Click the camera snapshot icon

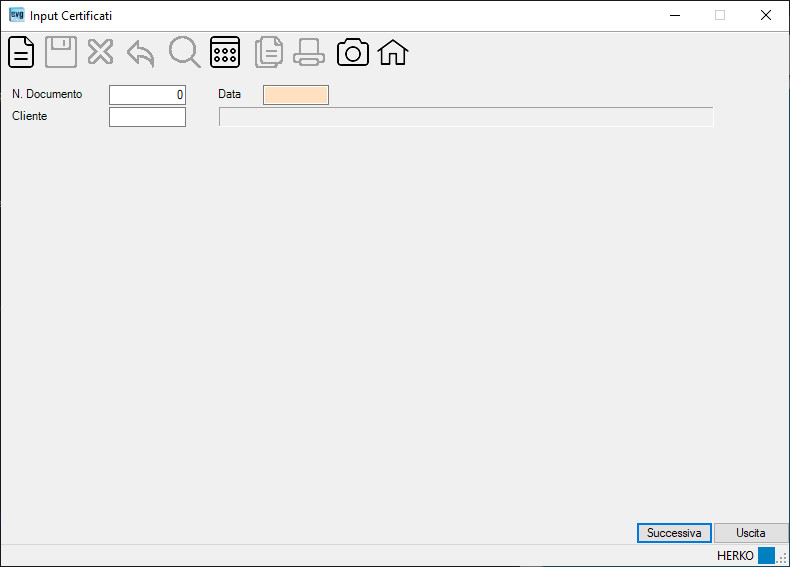(x=353, y=52)
